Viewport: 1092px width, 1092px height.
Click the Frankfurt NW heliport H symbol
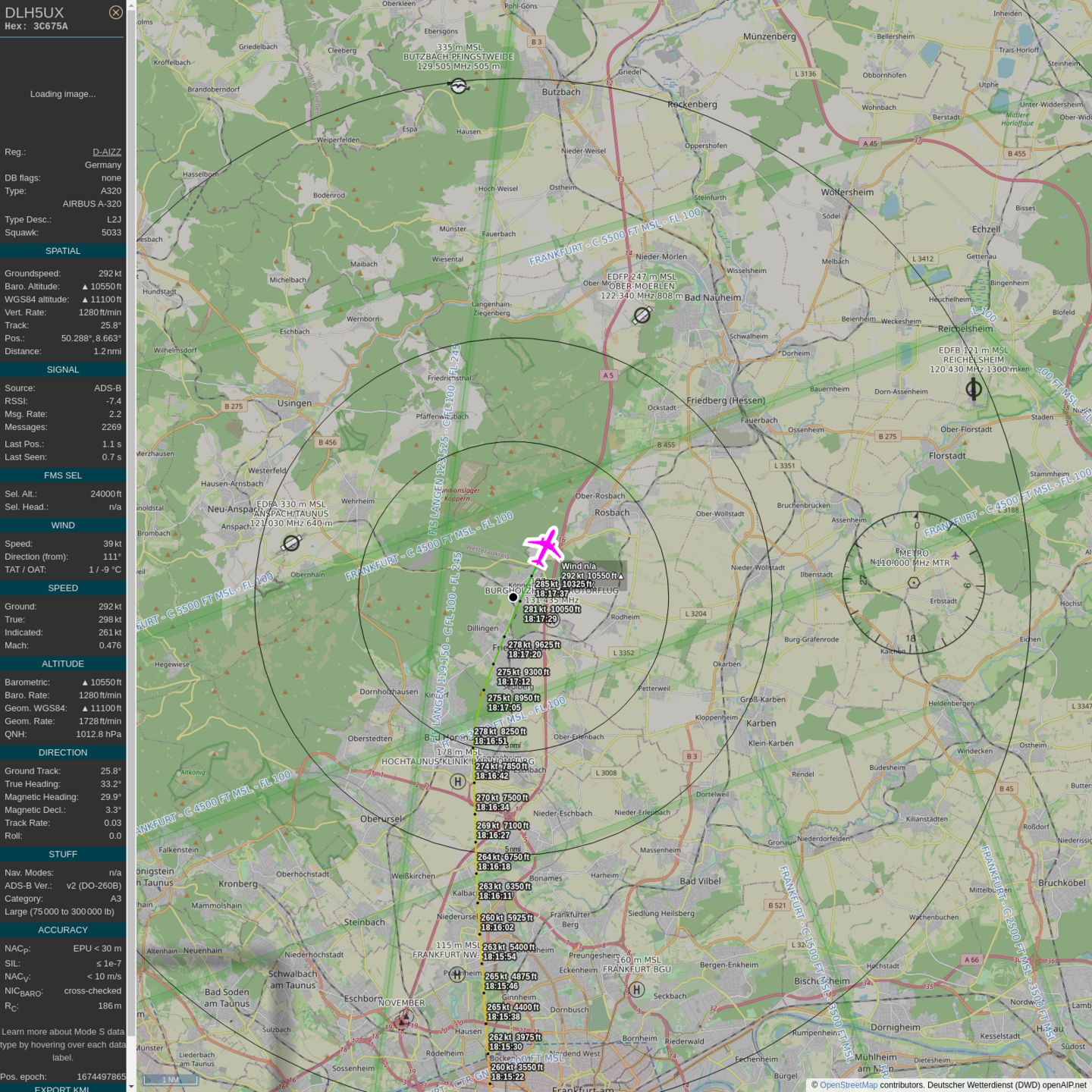457,974
